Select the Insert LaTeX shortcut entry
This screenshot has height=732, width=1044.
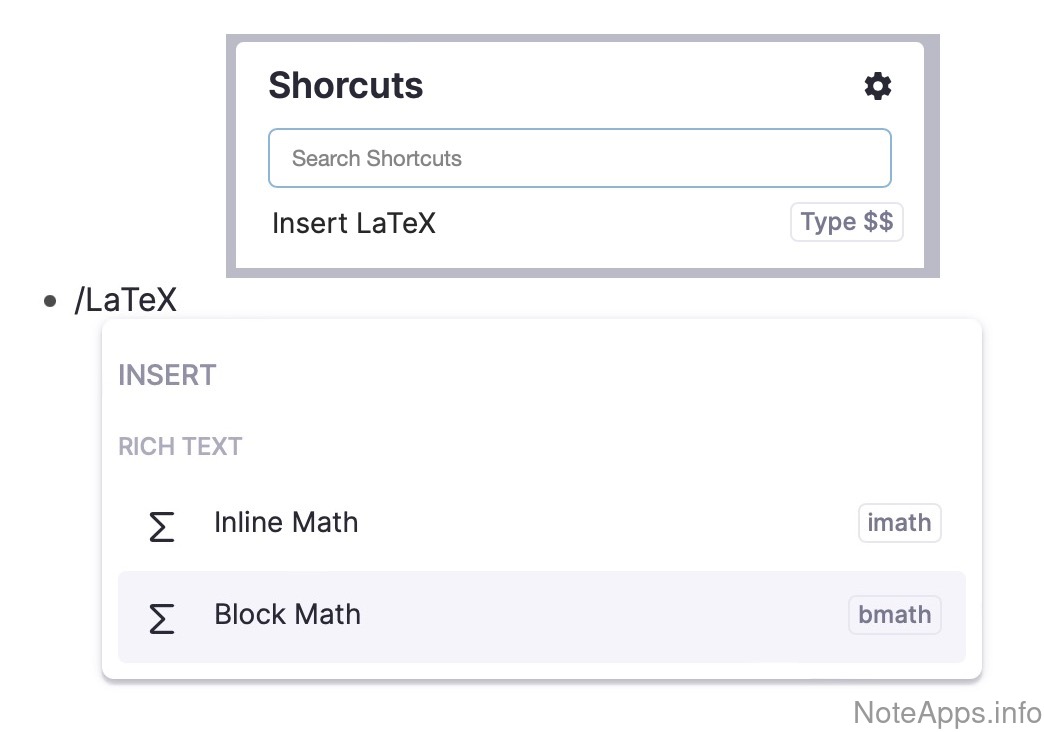click(x=354, y=222)
